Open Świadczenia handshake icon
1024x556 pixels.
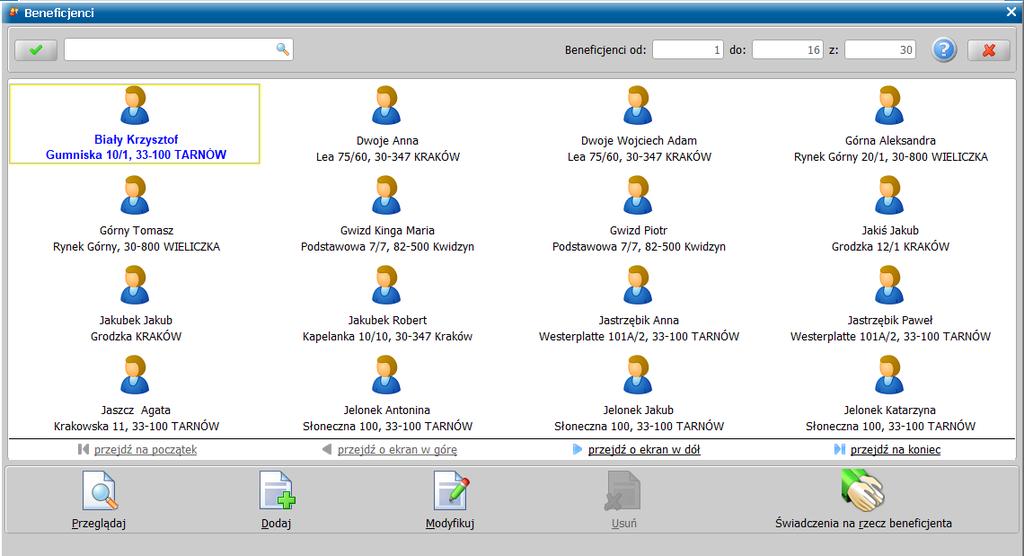click(x=863, y=490)
